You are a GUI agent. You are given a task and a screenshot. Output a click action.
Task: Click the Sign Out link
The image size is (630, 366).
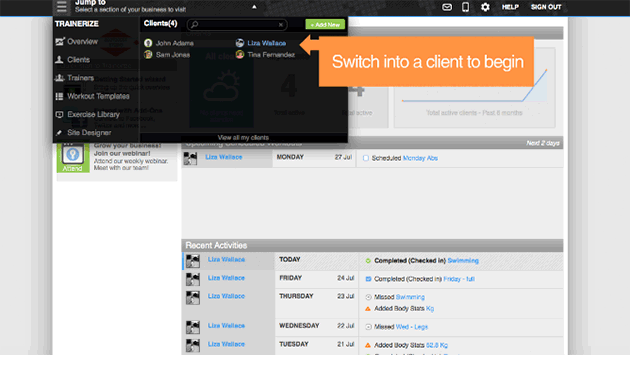tap(546, 7)
